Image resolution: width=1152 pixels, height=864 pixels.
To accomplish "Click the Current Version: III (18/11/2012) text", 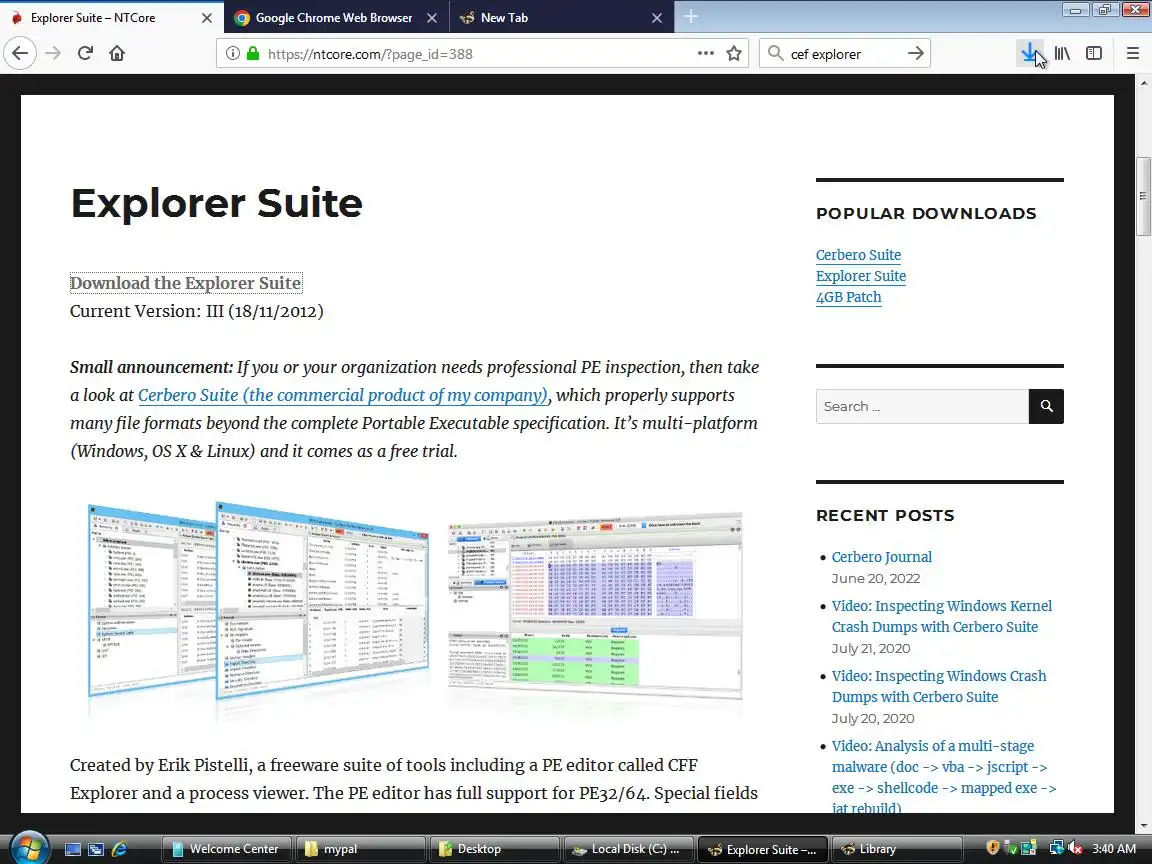I will pos(197,312).
